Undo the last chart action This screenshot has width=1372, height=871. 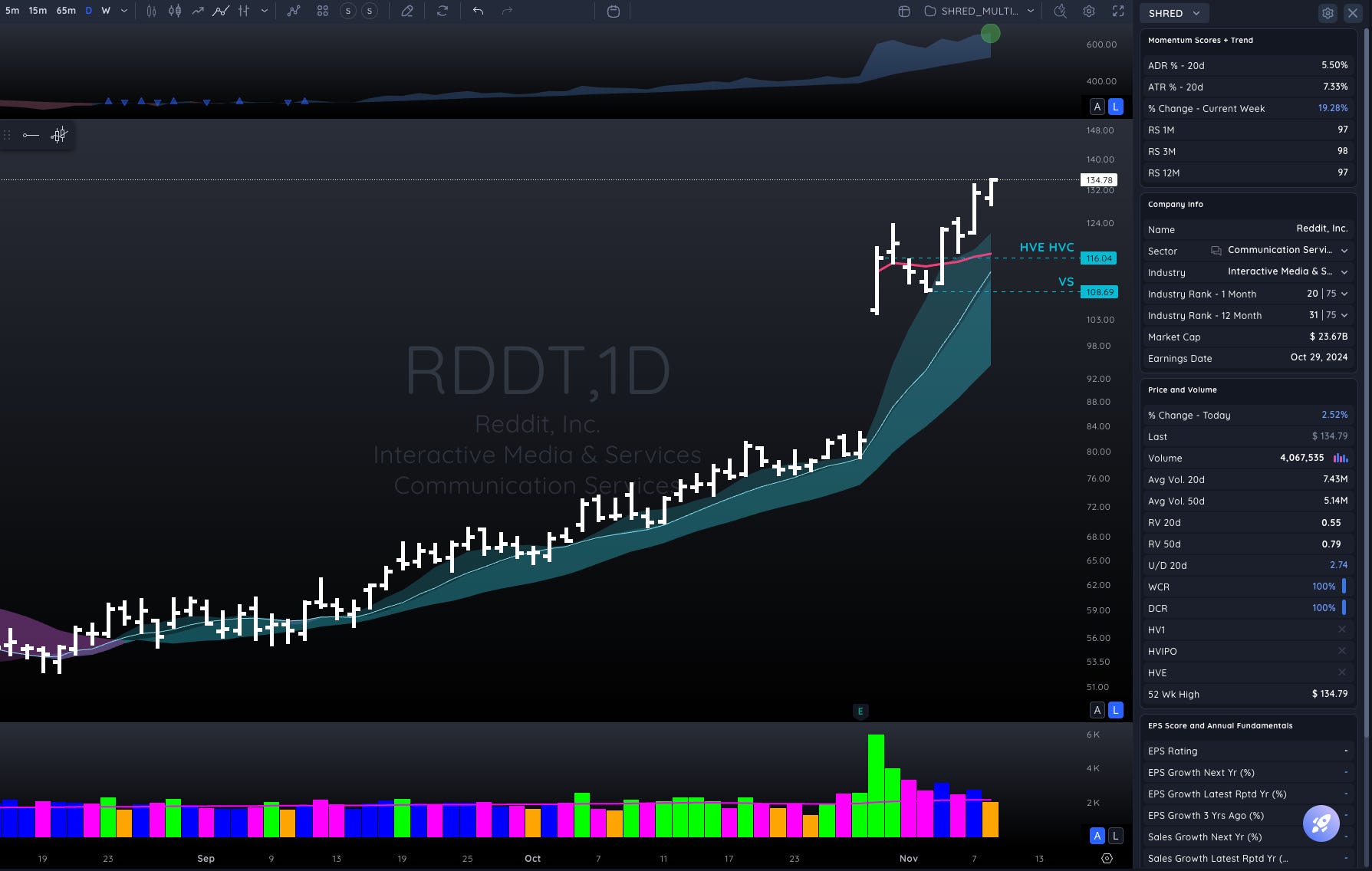click(x=478, y=11)
